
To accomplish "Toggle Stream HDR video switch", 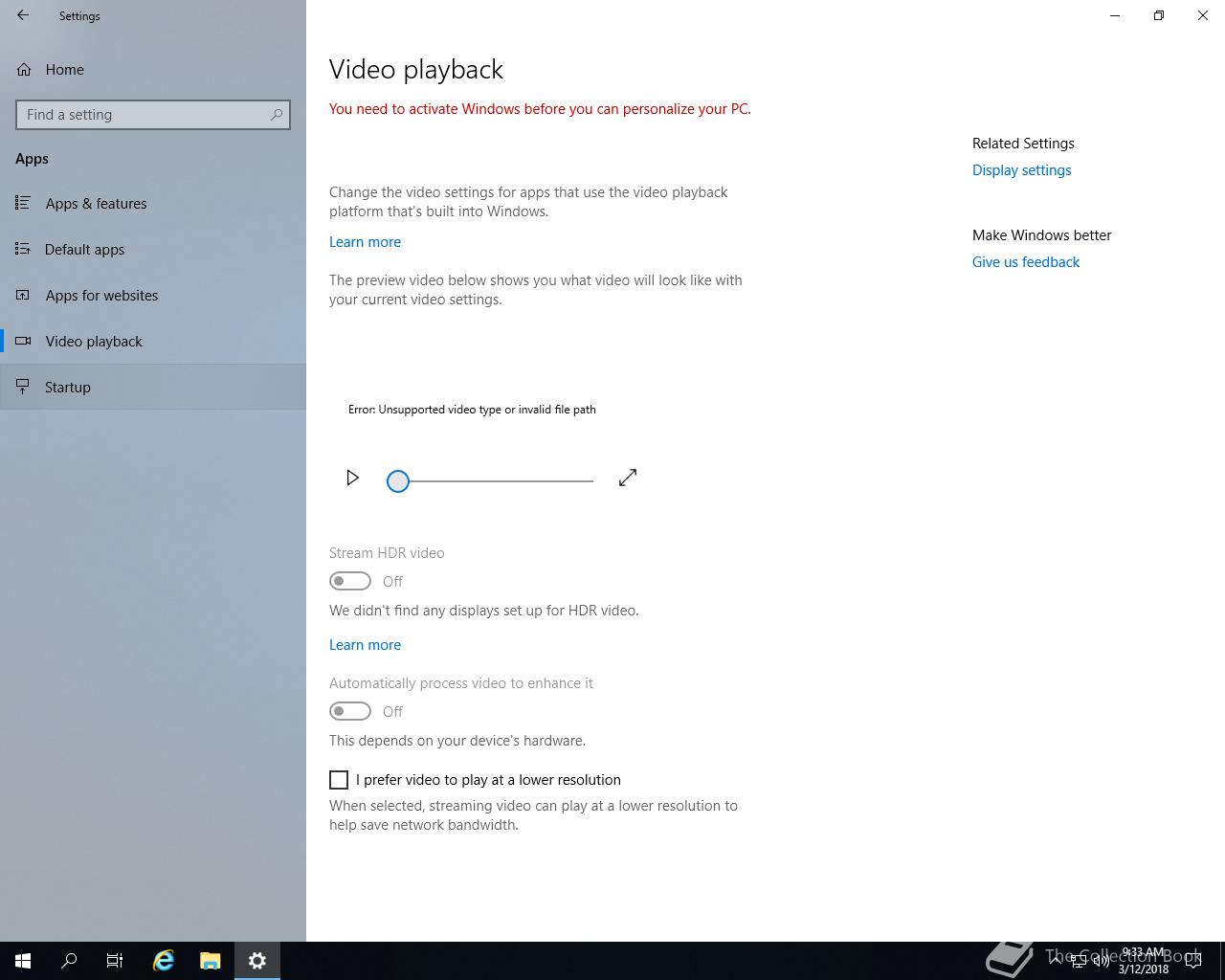I will tap(350, 581).
